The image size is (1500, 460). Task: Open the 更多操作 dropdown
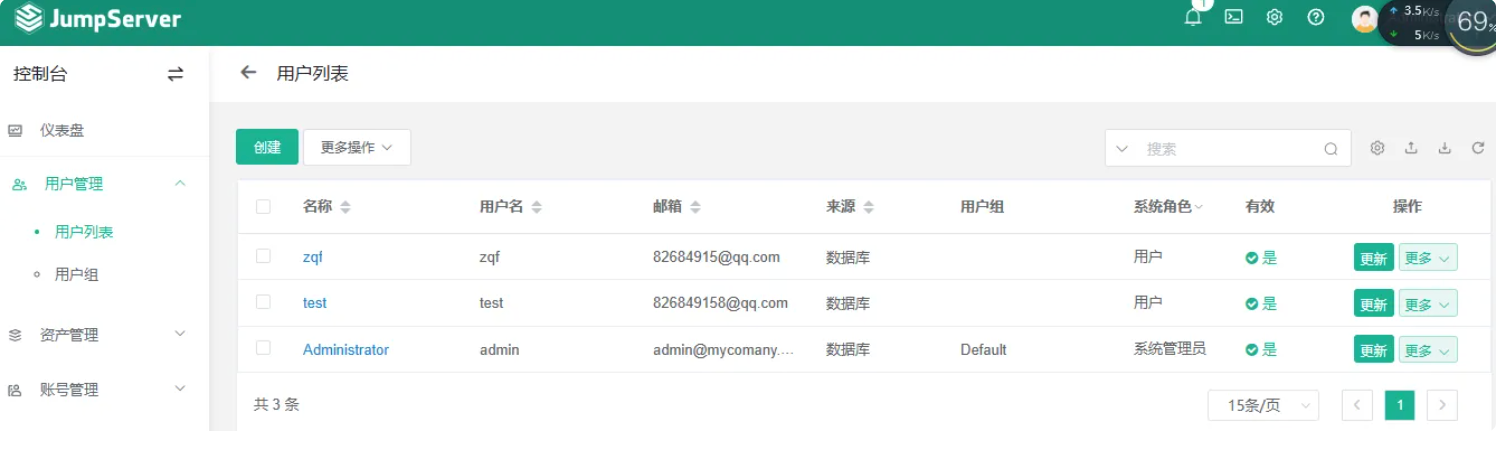click(x=357, y=147)
